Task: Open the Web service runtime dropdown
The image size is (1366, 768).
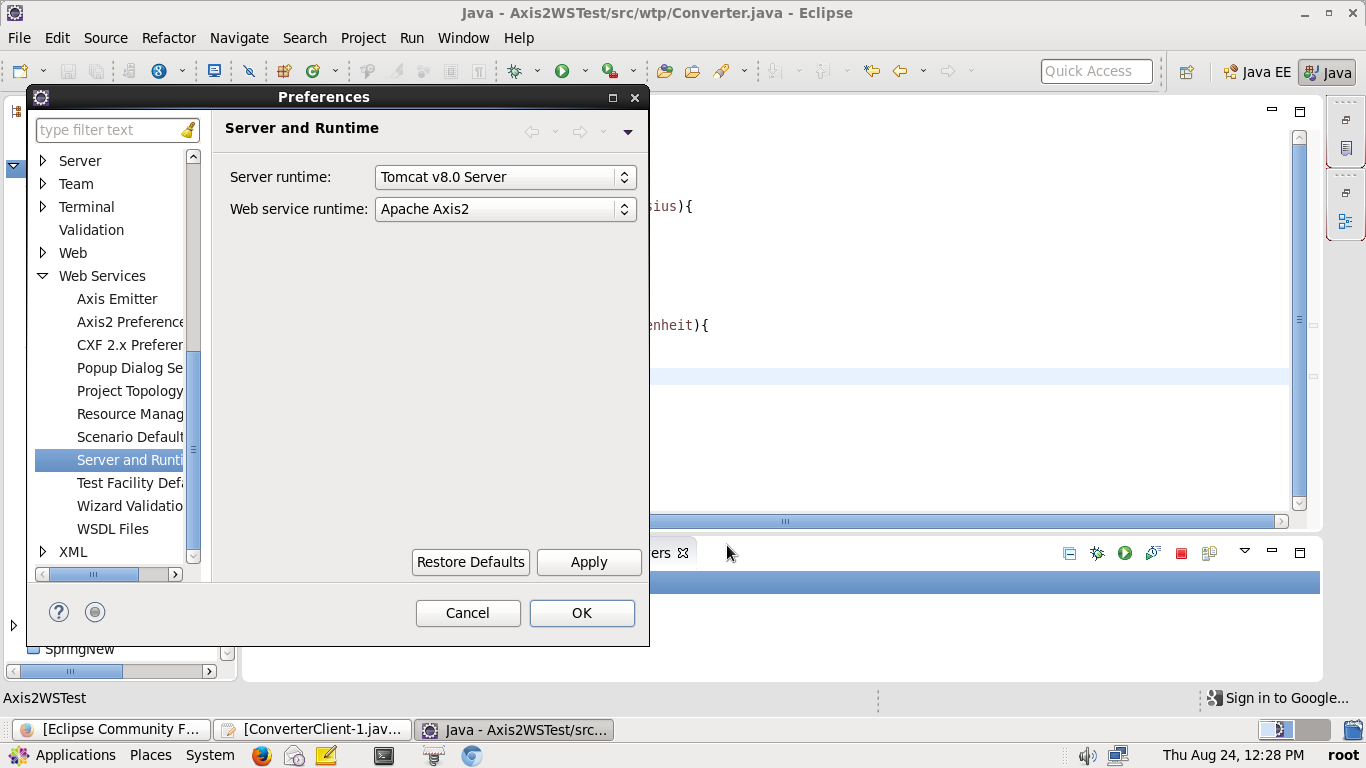Action: [x=505, y=209]
